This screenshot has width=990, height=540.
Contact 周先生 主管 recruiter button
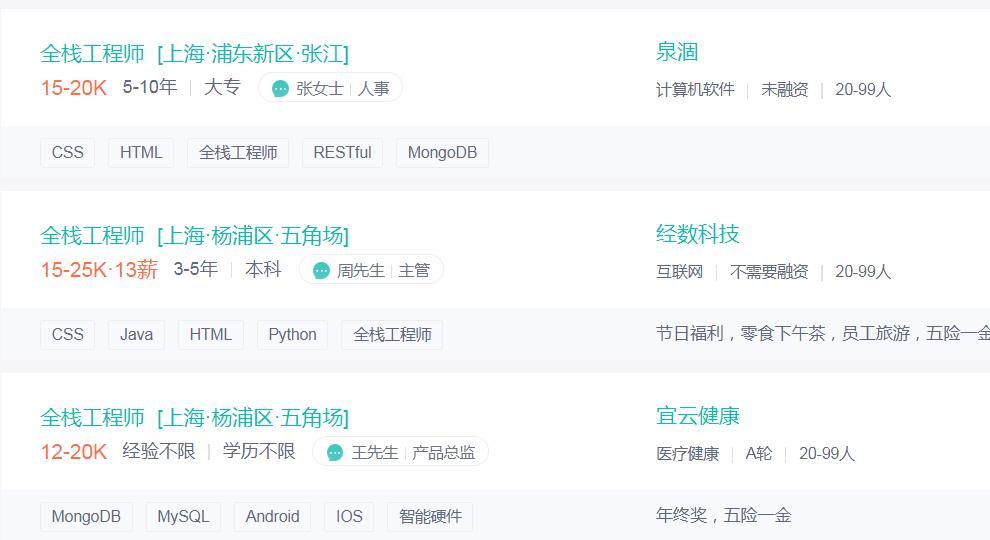(x=371, y=270)
